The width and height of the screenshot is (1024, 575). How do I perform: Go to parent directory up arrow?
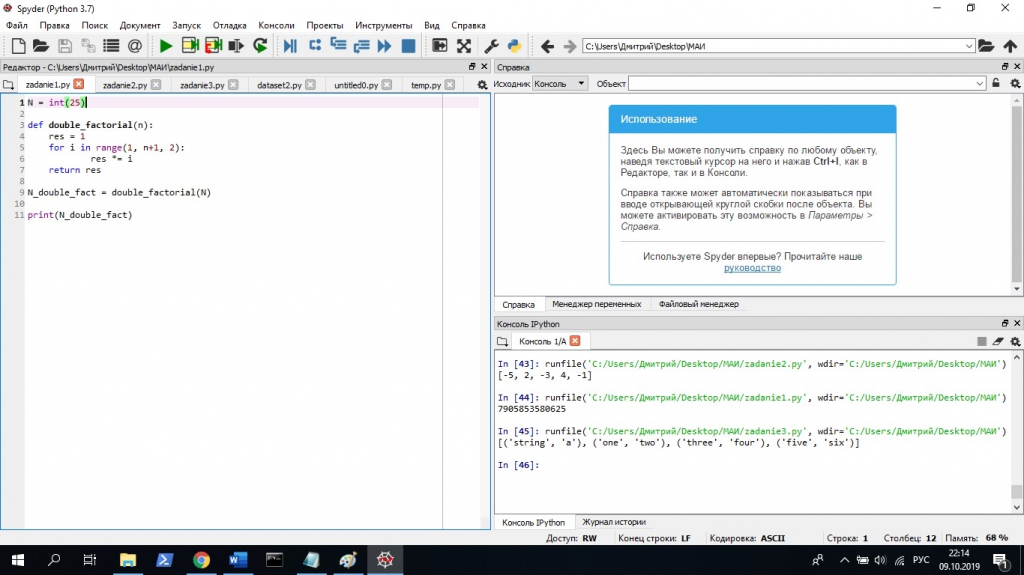1010,46
